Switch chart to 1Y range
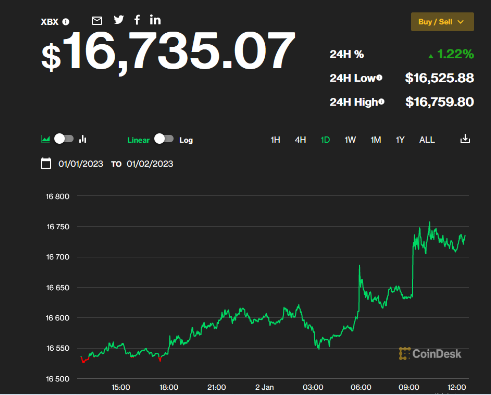 coord(400,140)
